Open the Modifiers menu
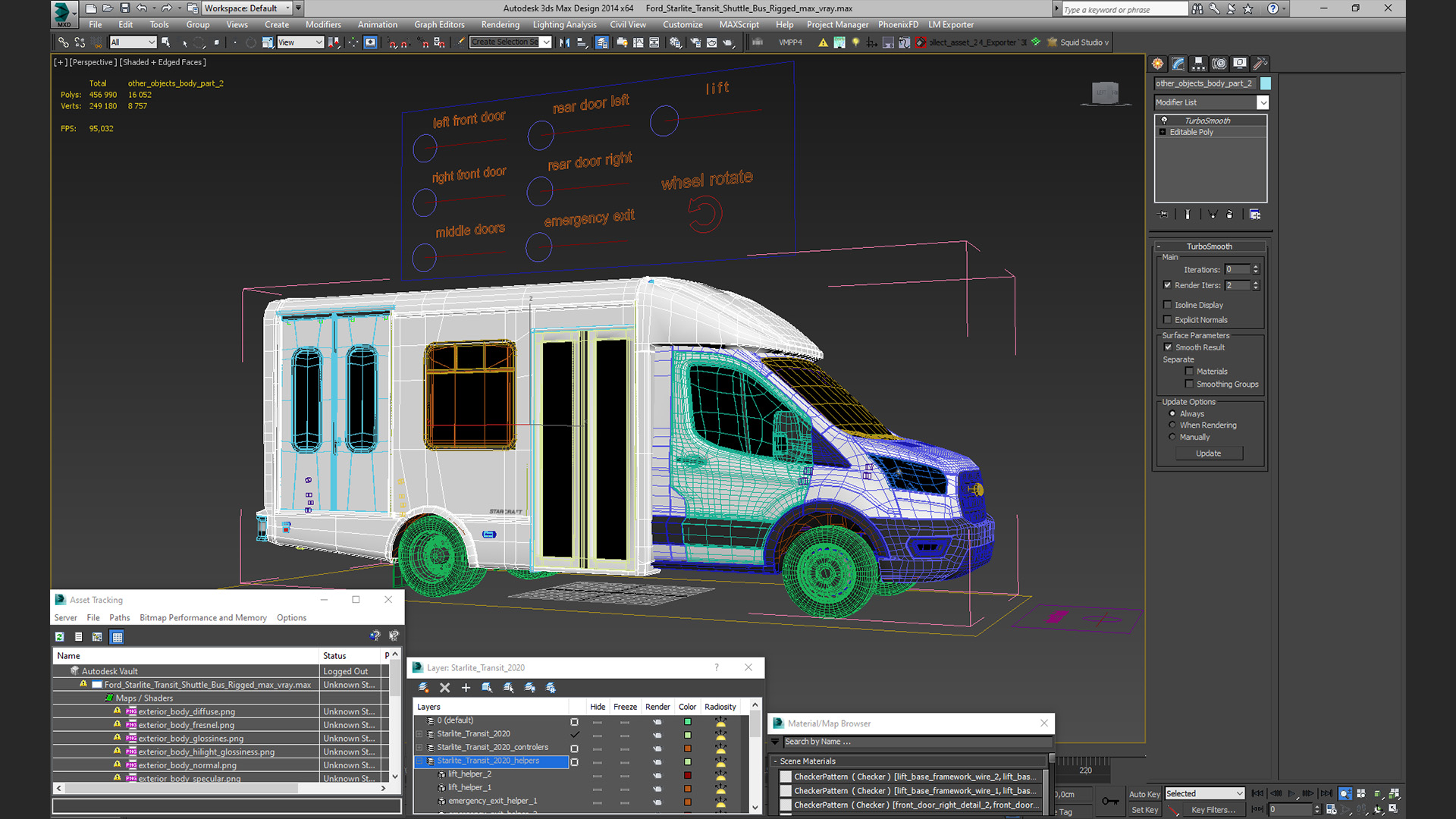1456x819 pixels. tap(323, 25)
